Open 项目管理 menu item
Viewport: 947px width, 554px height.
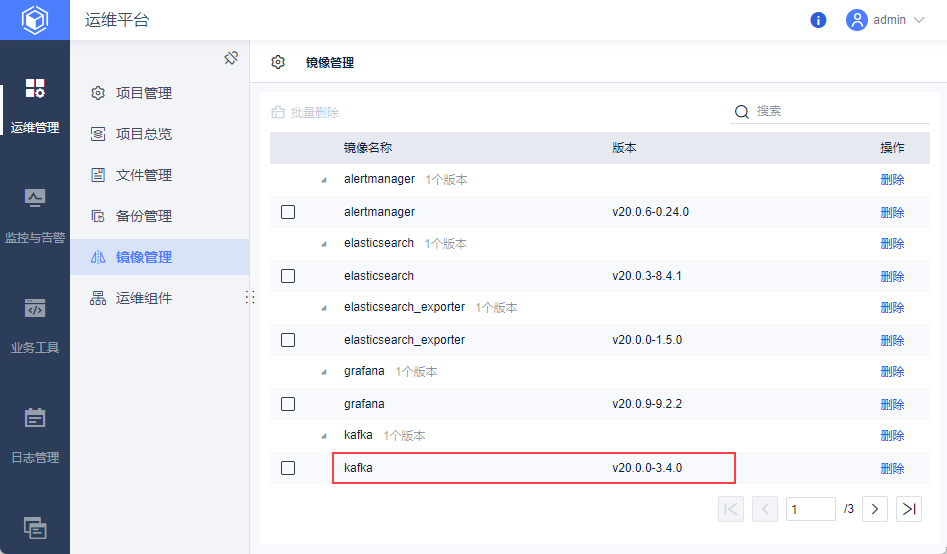[x=144, y=93]
